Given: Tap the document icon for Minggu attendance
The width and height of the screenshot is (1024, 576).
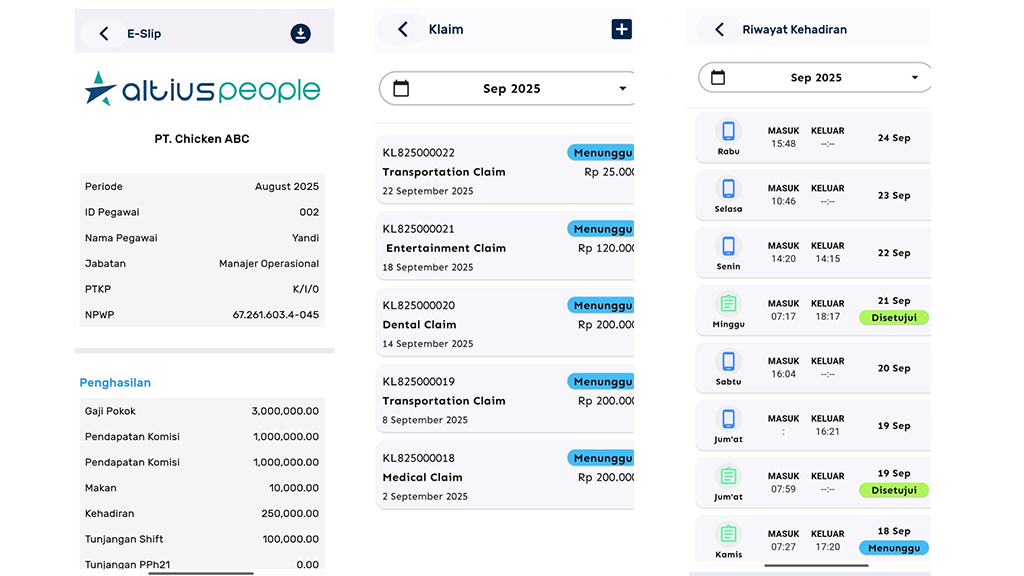Looking at the screenshot, I should 728,303.
